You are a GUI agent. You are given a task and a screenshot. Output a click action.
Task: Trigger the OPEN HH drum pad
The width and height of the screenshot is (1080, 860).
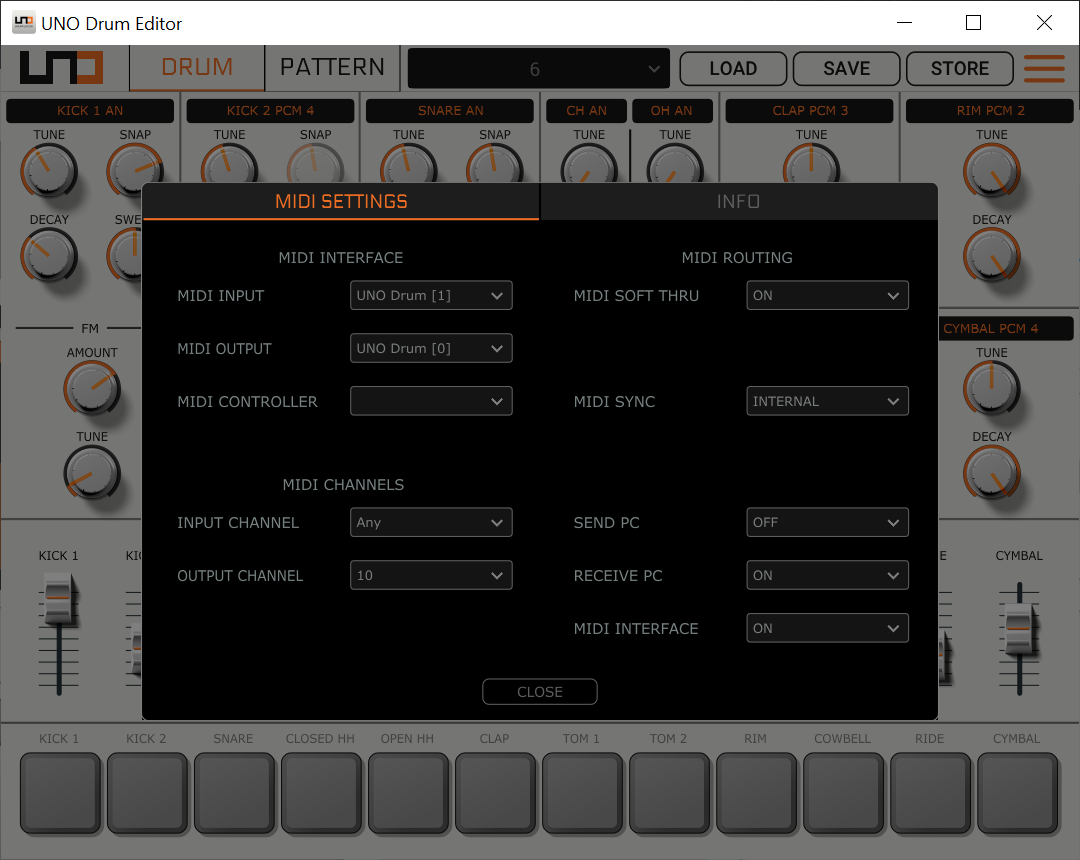408,794
